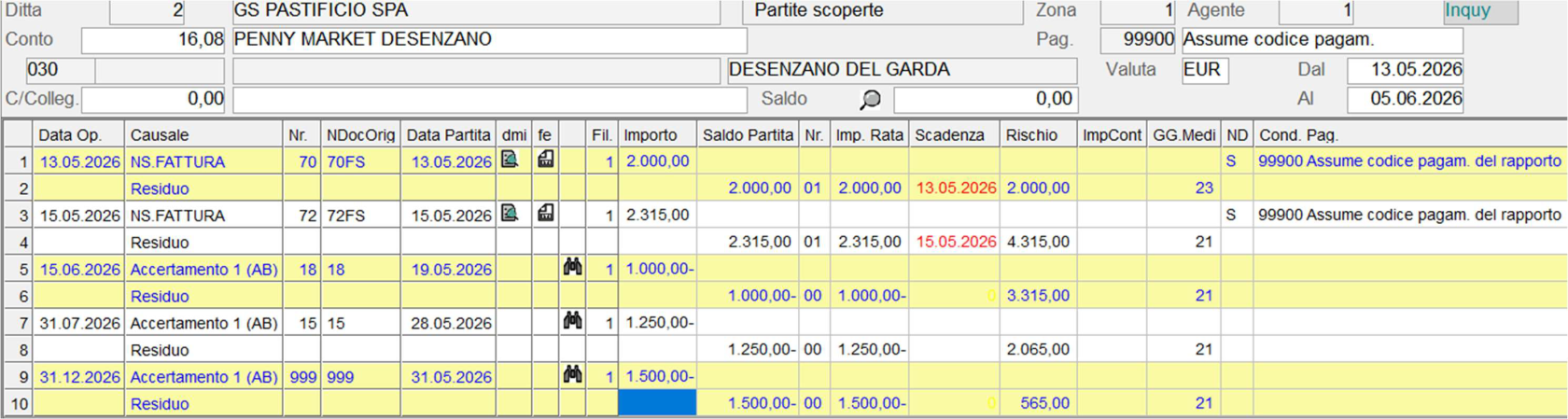This screenshot has height=419, width=1568.
Task: Click the binoculars icon in row 5
Action: click(x=572, y=268)
